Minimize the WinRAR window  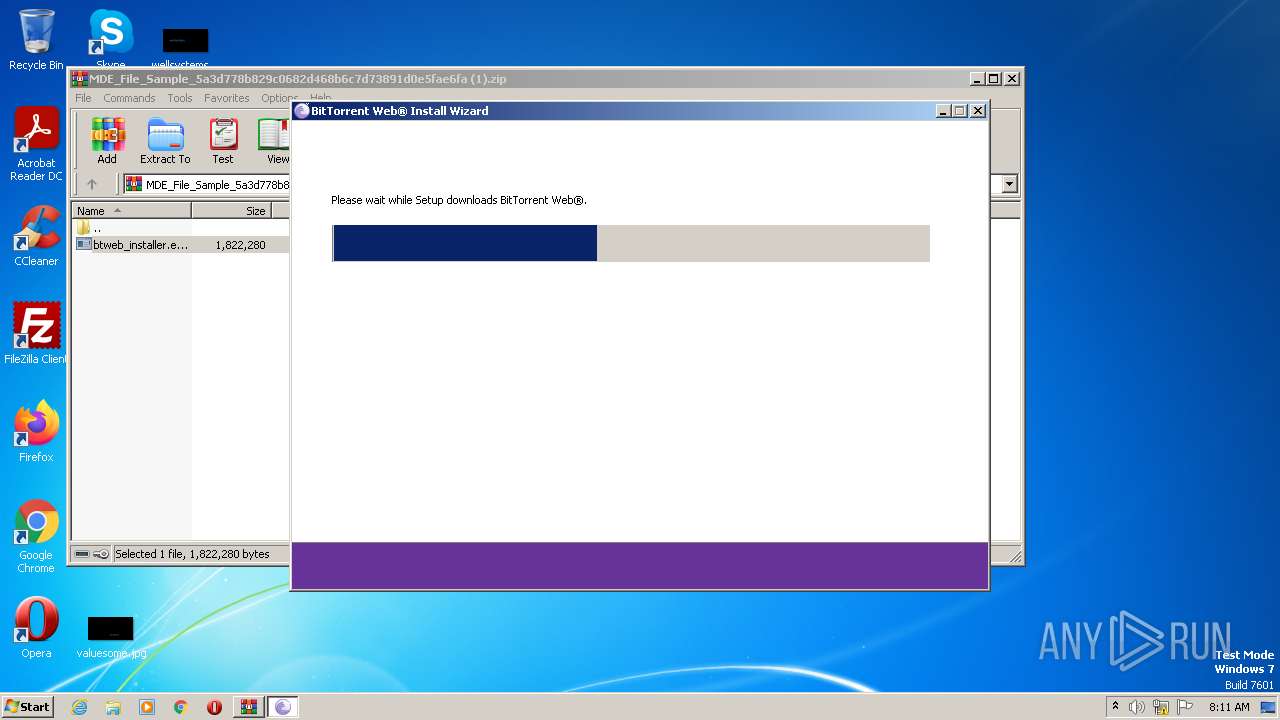click(x=977, y=79)
